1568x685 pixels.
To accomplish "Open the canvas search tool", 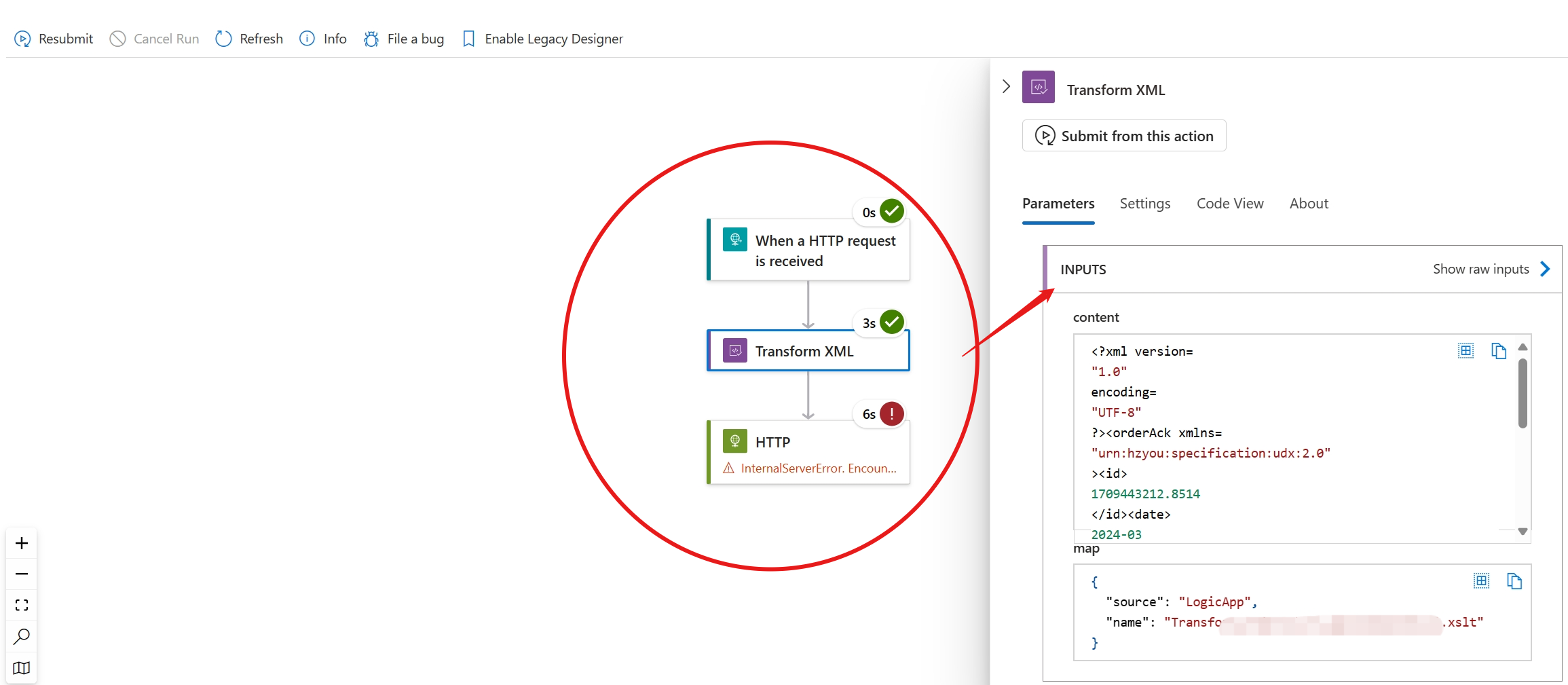I will tap(22, 636).
